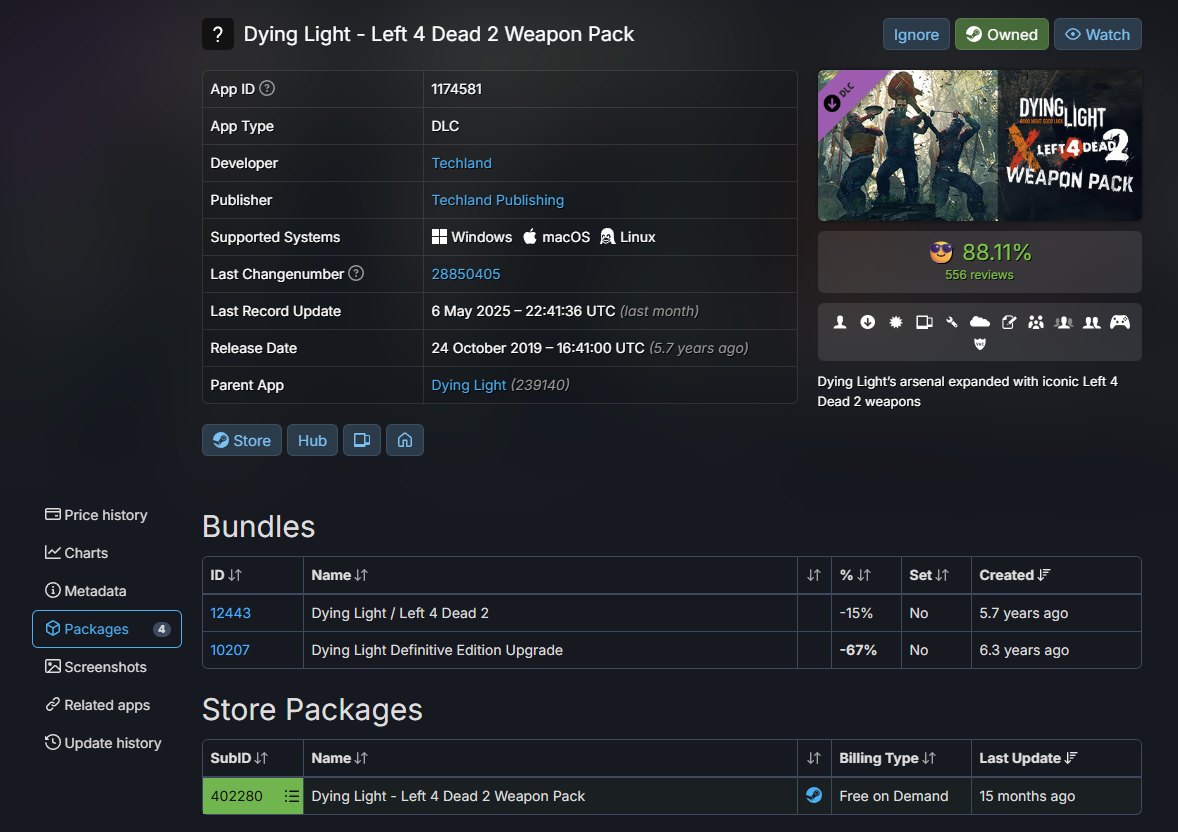Open changenumber 28850405 link
The height and width of the screenshot is (832, 1178).
[466, 274]
